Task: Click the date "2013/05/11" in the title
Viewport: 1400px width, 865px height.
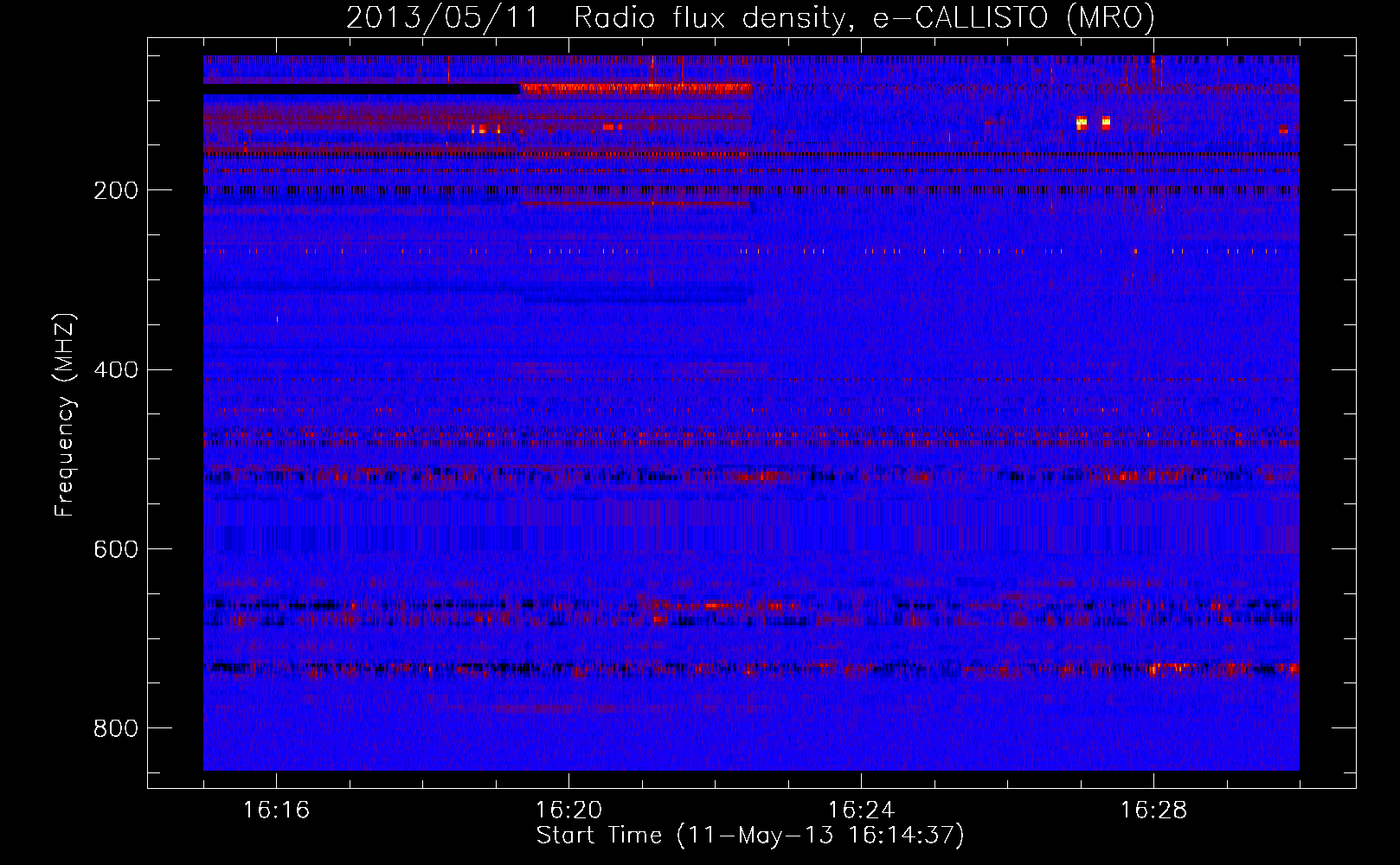Action: click(x=441, y=18)
